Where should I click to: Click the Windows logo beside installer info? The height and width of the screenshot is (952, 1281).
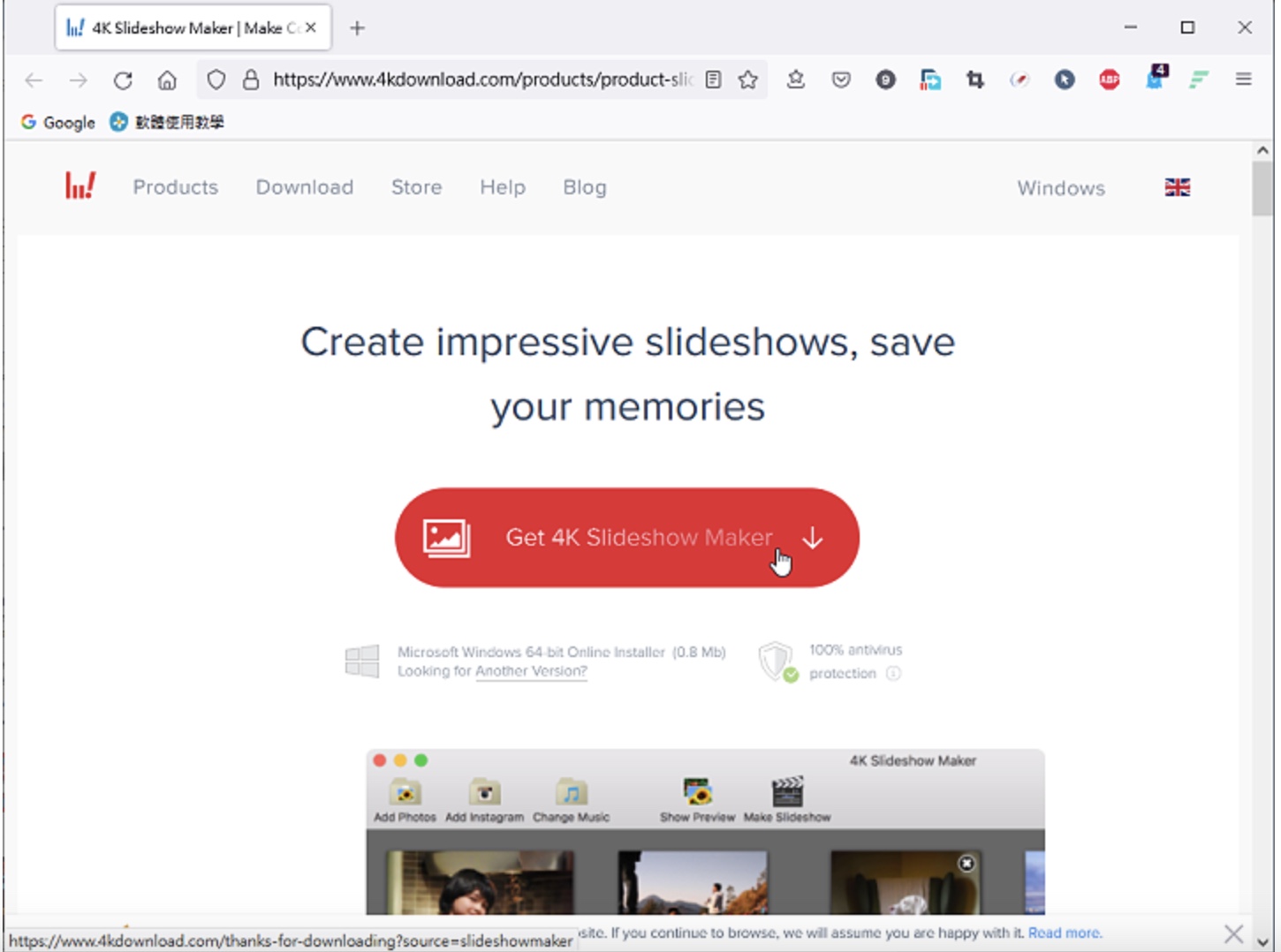[362, 661]
